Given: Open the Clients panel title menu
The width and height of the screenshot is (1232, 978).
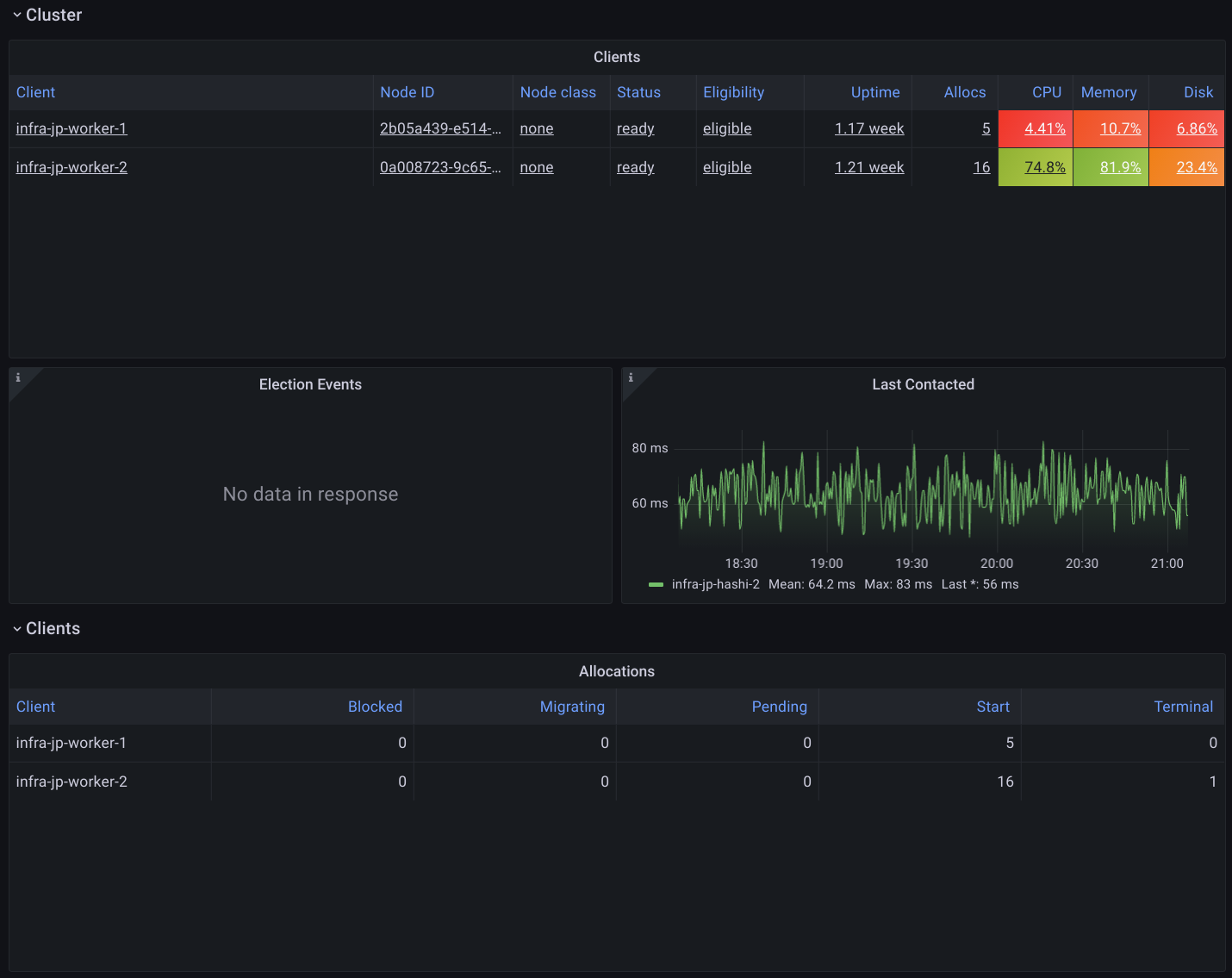Looking at the screenshot, I should point(616,57).
